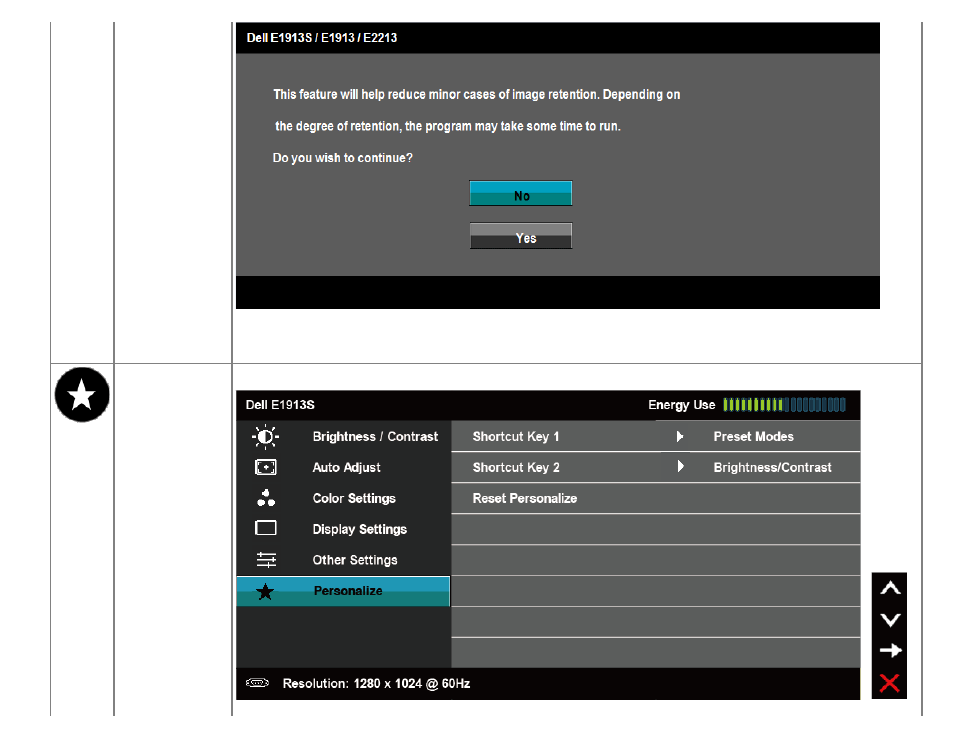Select the Display Settings rectangle icon
The width and height of the screenshot is (954, 738).
pyautogui.click(x=265, y=528)
